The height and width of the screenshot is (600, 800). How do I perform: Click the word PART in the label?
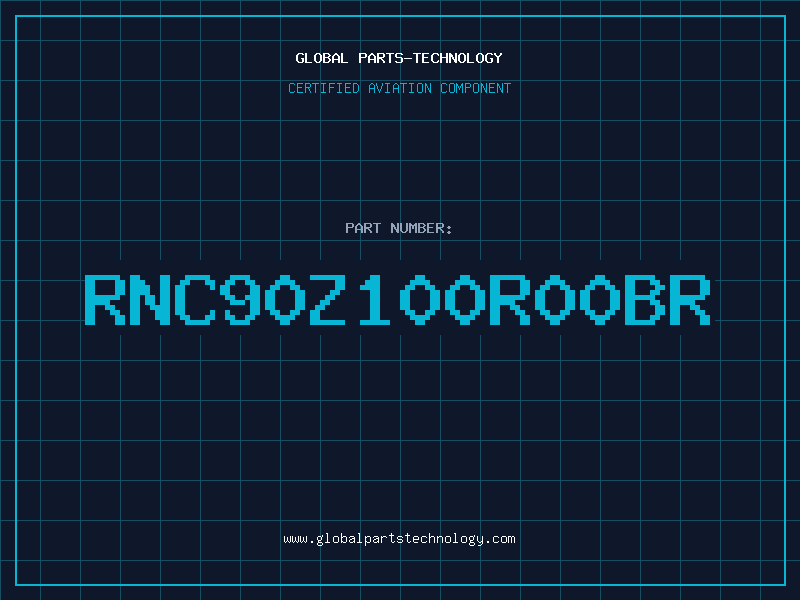[363, 228]
